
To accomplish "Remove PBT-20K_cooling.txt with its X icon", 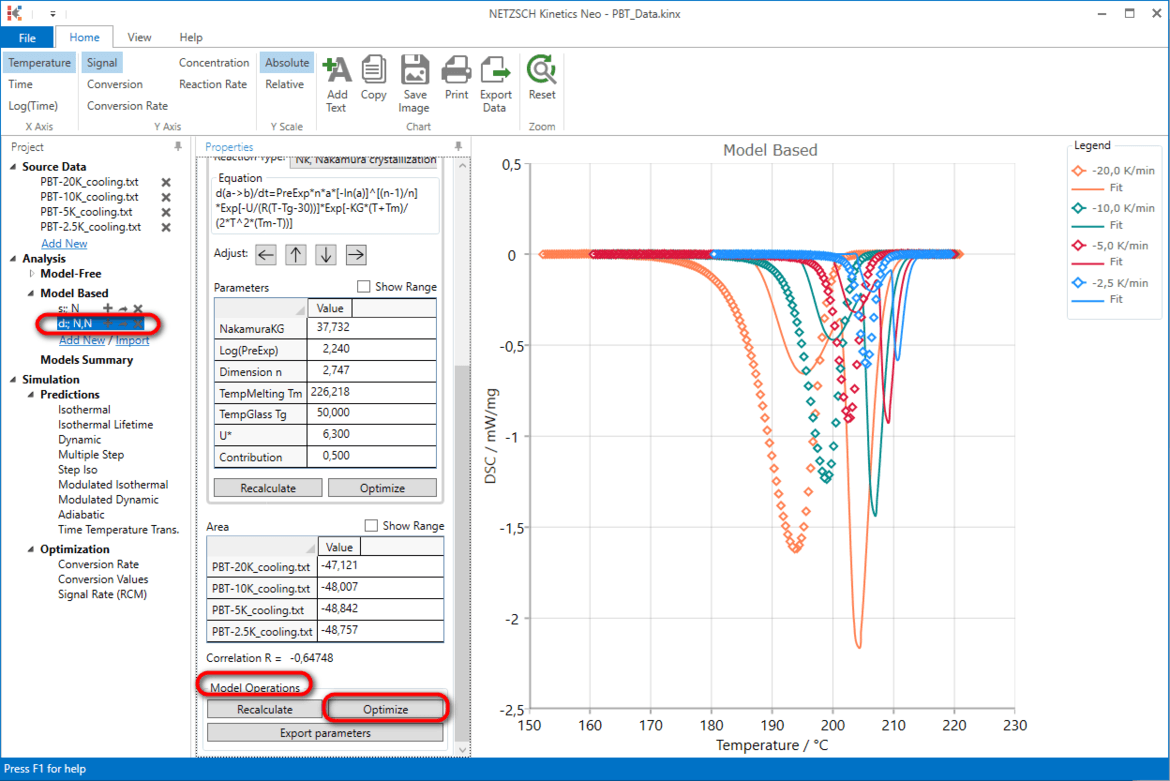I will [x=166, y=182].
